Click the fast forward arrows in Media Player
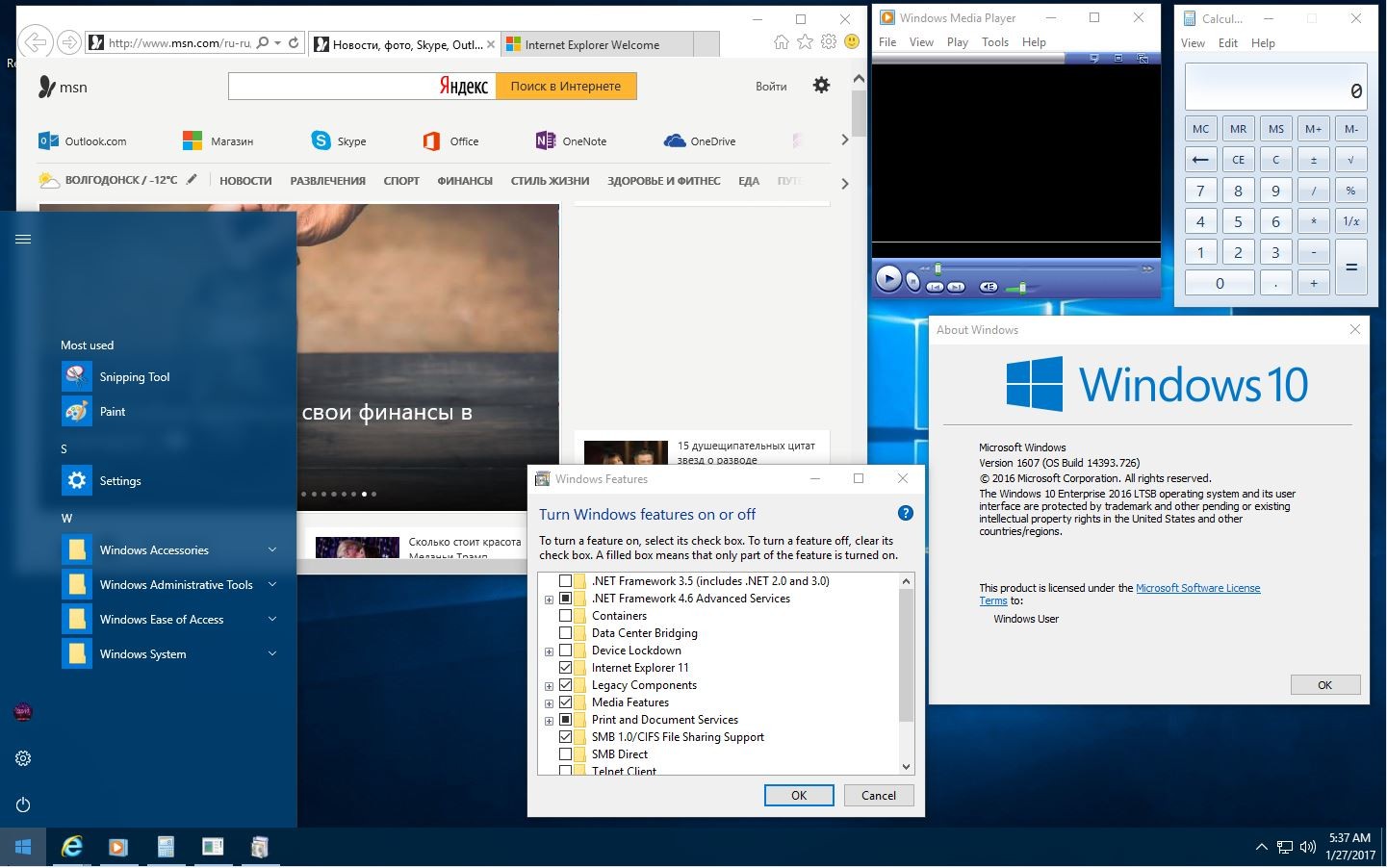The height and width of the screenshot is (868, 1387). click(1147, 268)
